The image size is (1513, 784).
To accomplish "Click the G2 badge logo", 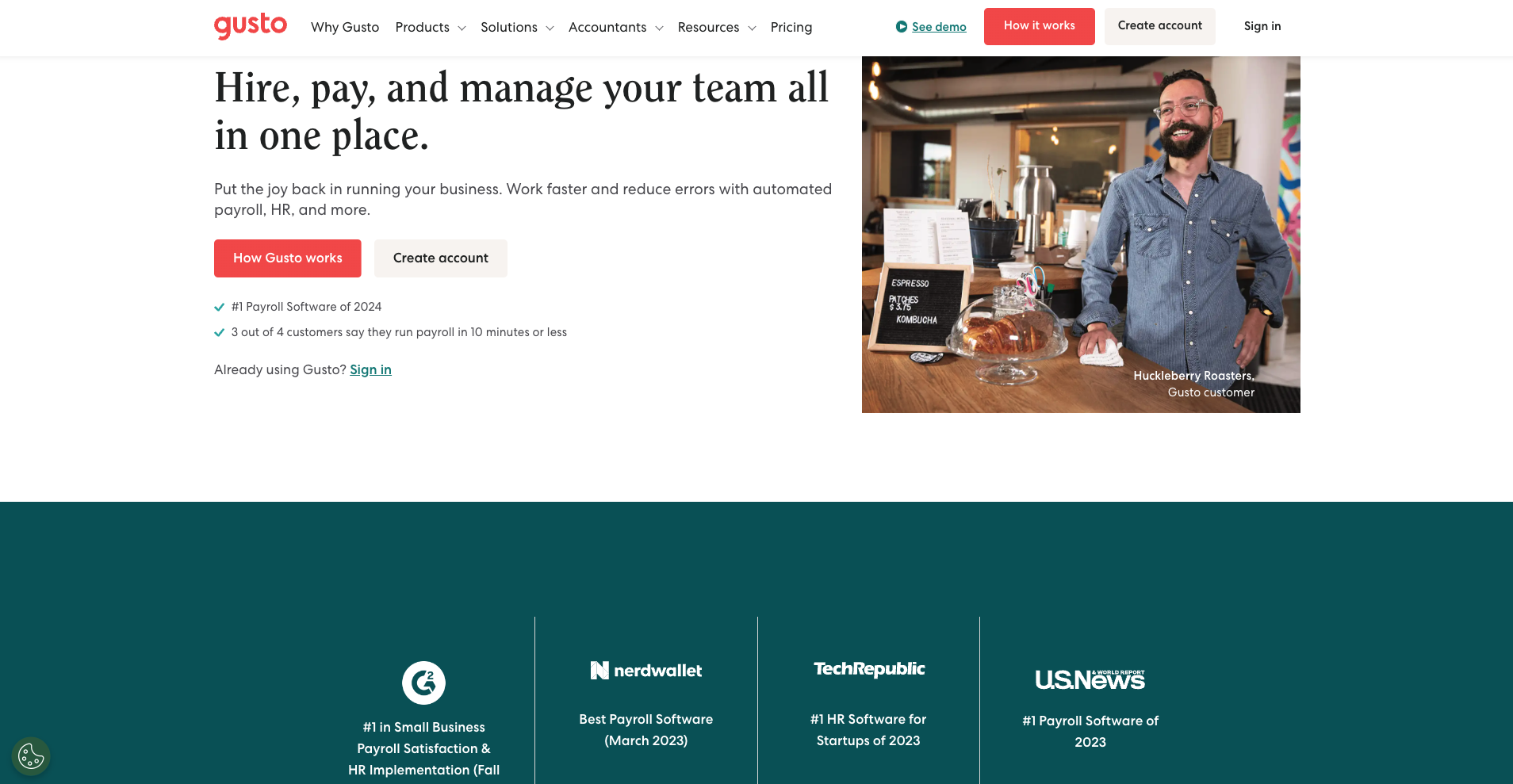I will [x=423, y=683].
